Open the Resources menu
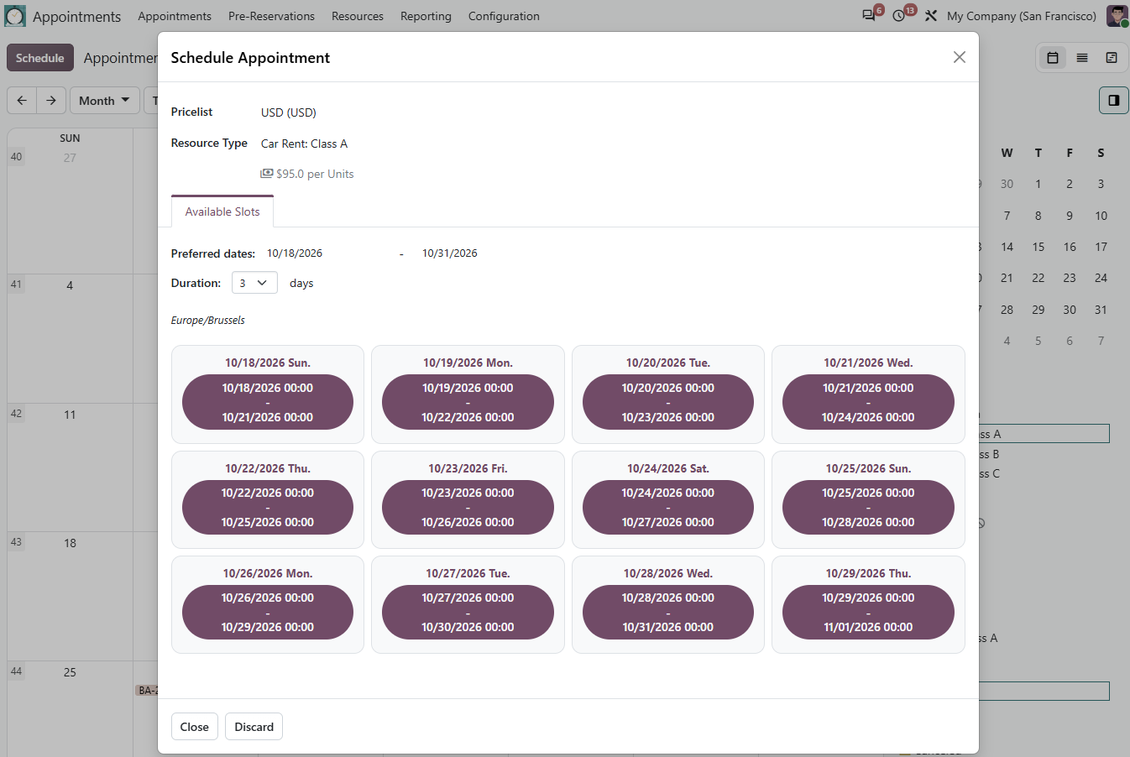Image resolution: width=1130 pixels, height=757 pixels. pos(357,16)
